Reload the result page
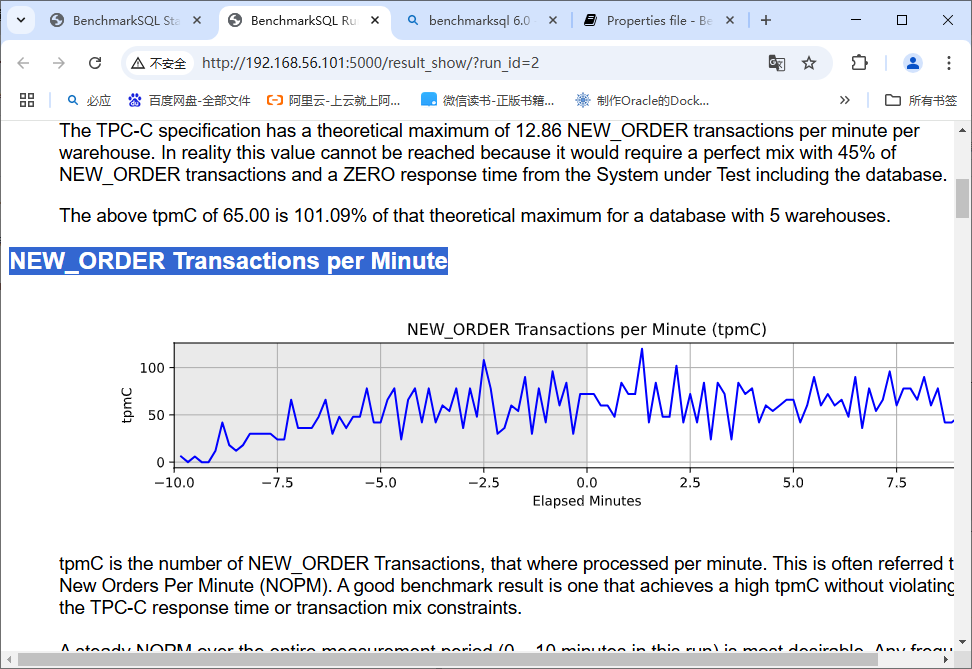The image size is (972, 669). click(95, 63)
